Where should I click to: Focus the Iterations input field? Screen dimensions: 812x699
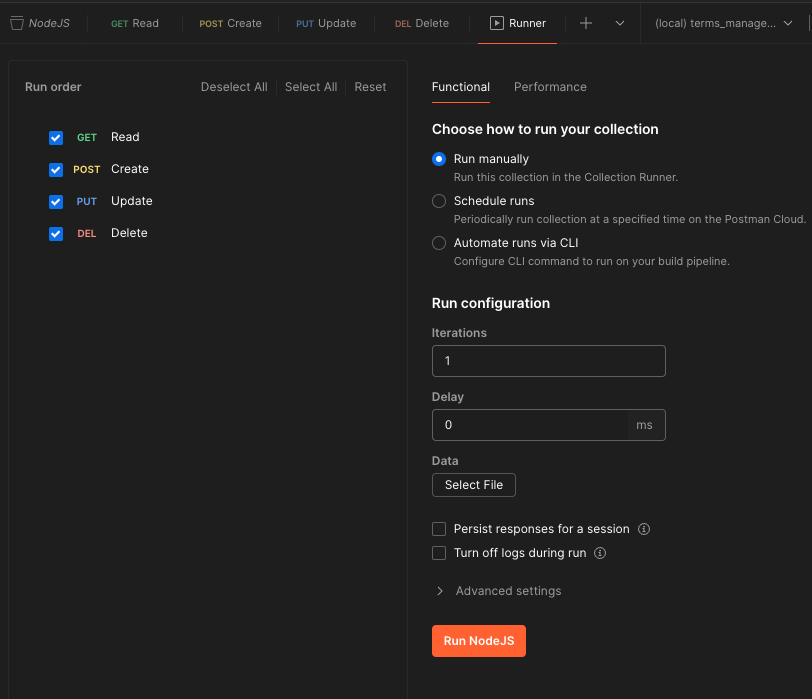[548, 361]
